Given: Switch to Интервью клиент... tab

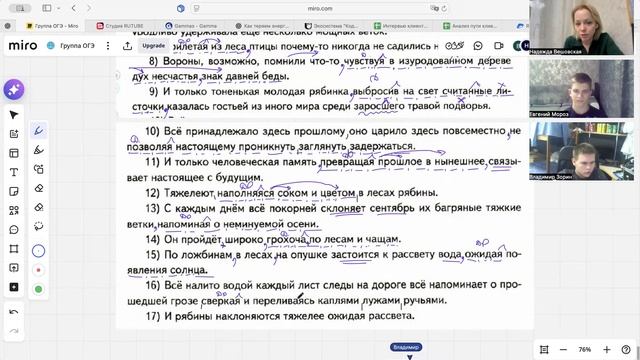Looking at the screenshot, I should point(400,26).
